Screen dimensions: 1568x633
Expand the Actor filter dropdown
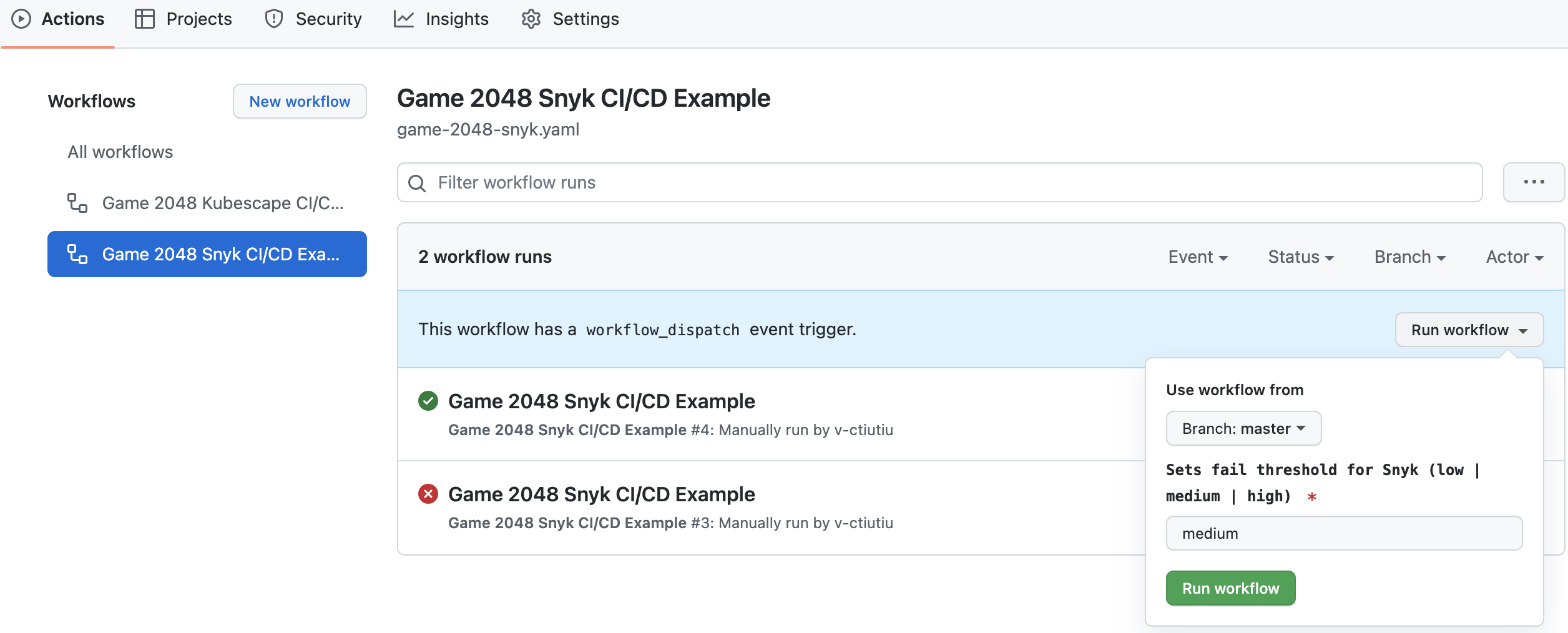(1515, 257)
